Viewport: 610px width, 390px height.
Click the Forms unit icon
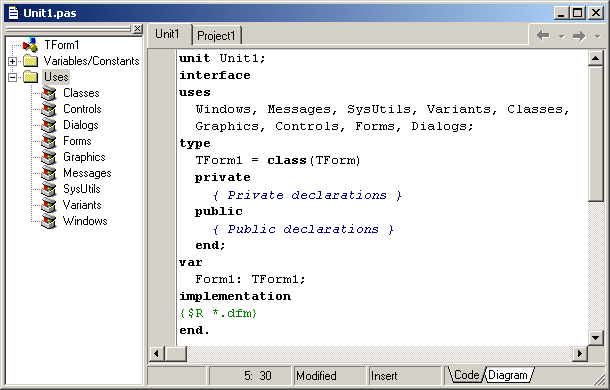click(x=49, y=141)
